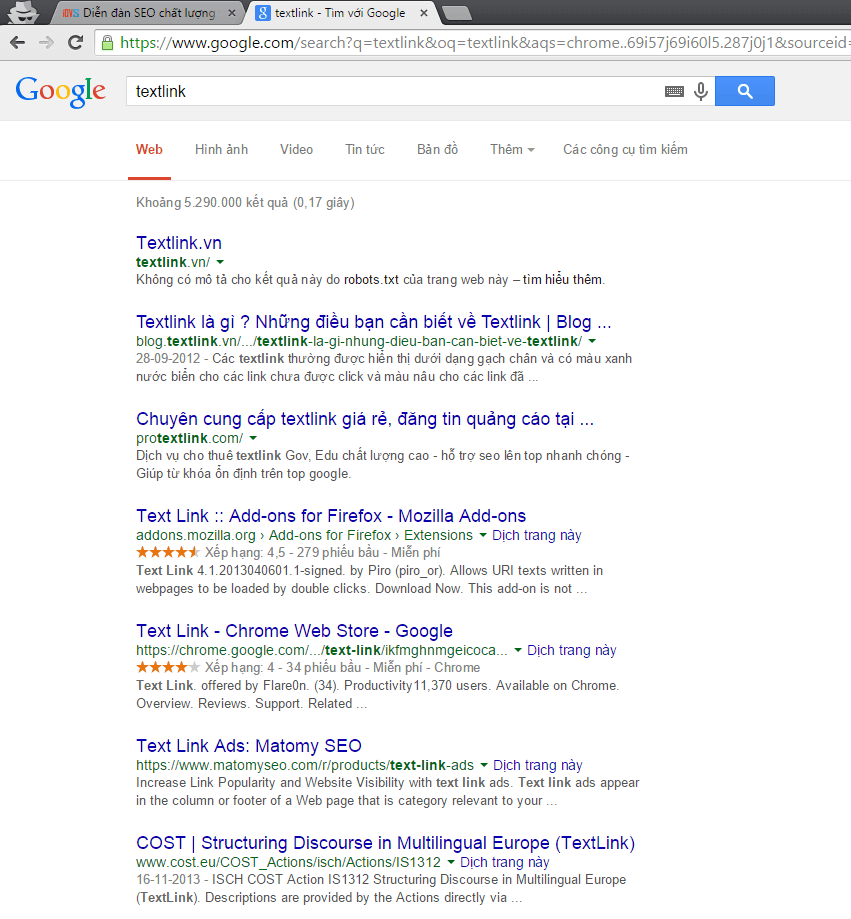
Task: Expand dropdown arrow next to textlink.vn/ URL
Action: tap(220, 262)
